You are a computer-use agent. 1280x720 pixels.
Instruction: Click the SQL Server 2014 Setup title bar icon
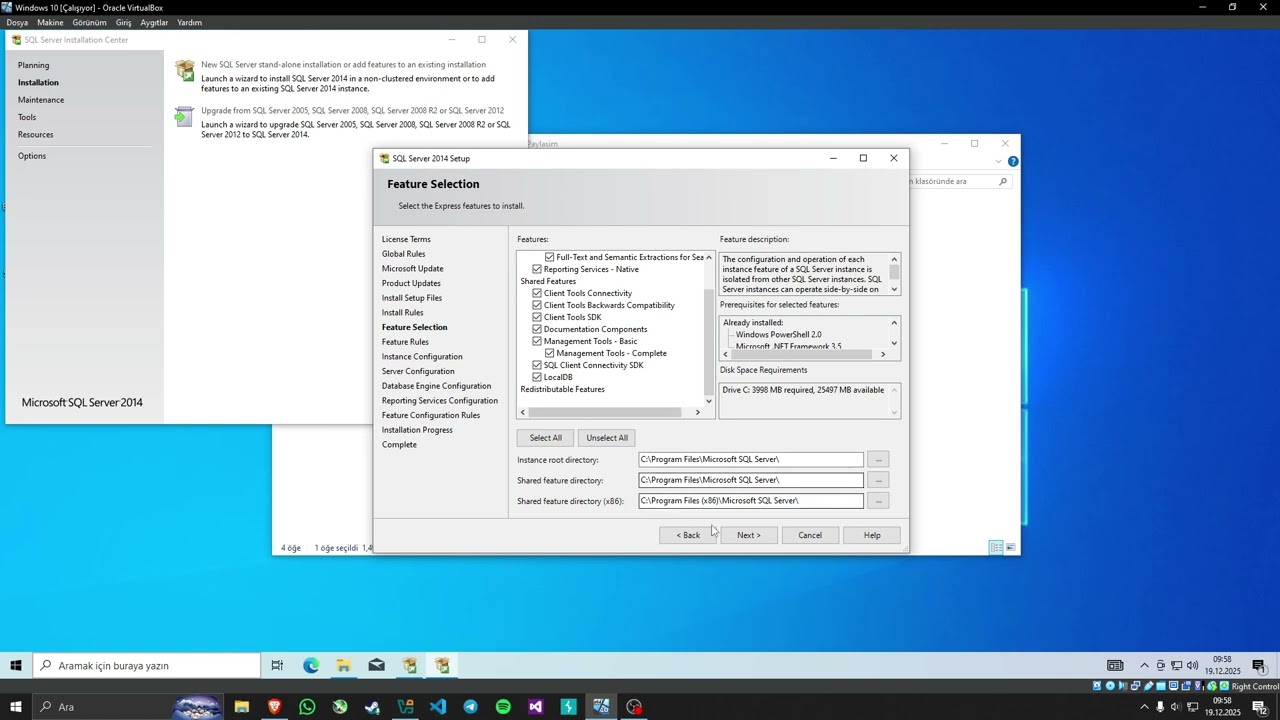tap(385, 158)
